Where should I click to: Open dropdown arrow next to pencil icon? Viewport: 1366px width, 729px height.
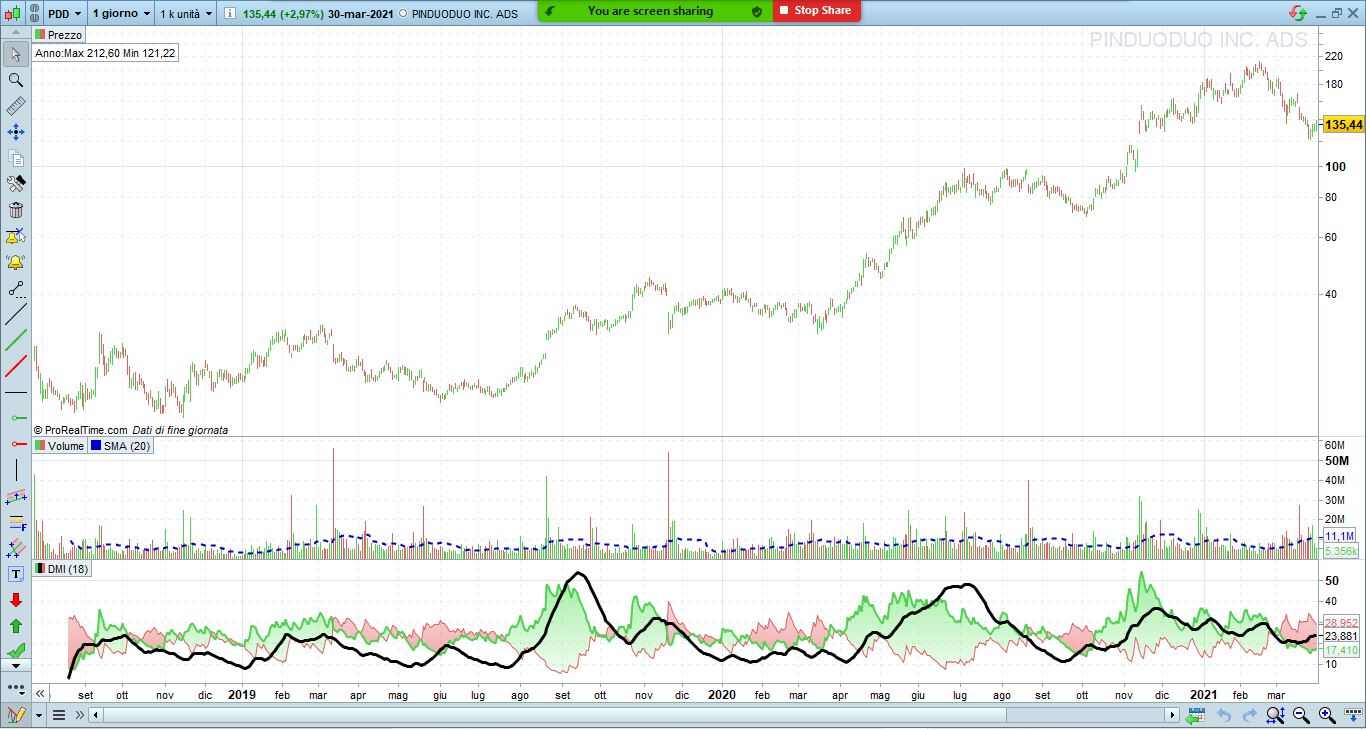click(39, 715)
